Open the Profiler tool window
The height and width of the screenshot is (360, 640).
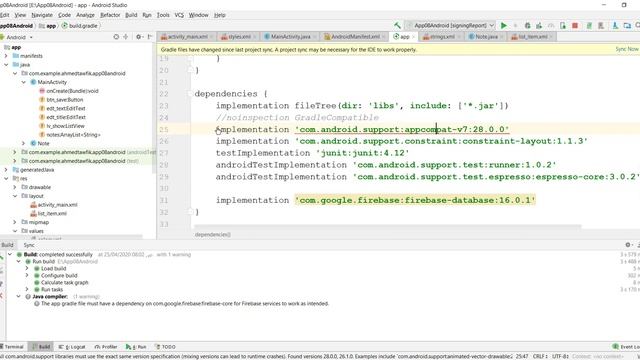point(106,347)
